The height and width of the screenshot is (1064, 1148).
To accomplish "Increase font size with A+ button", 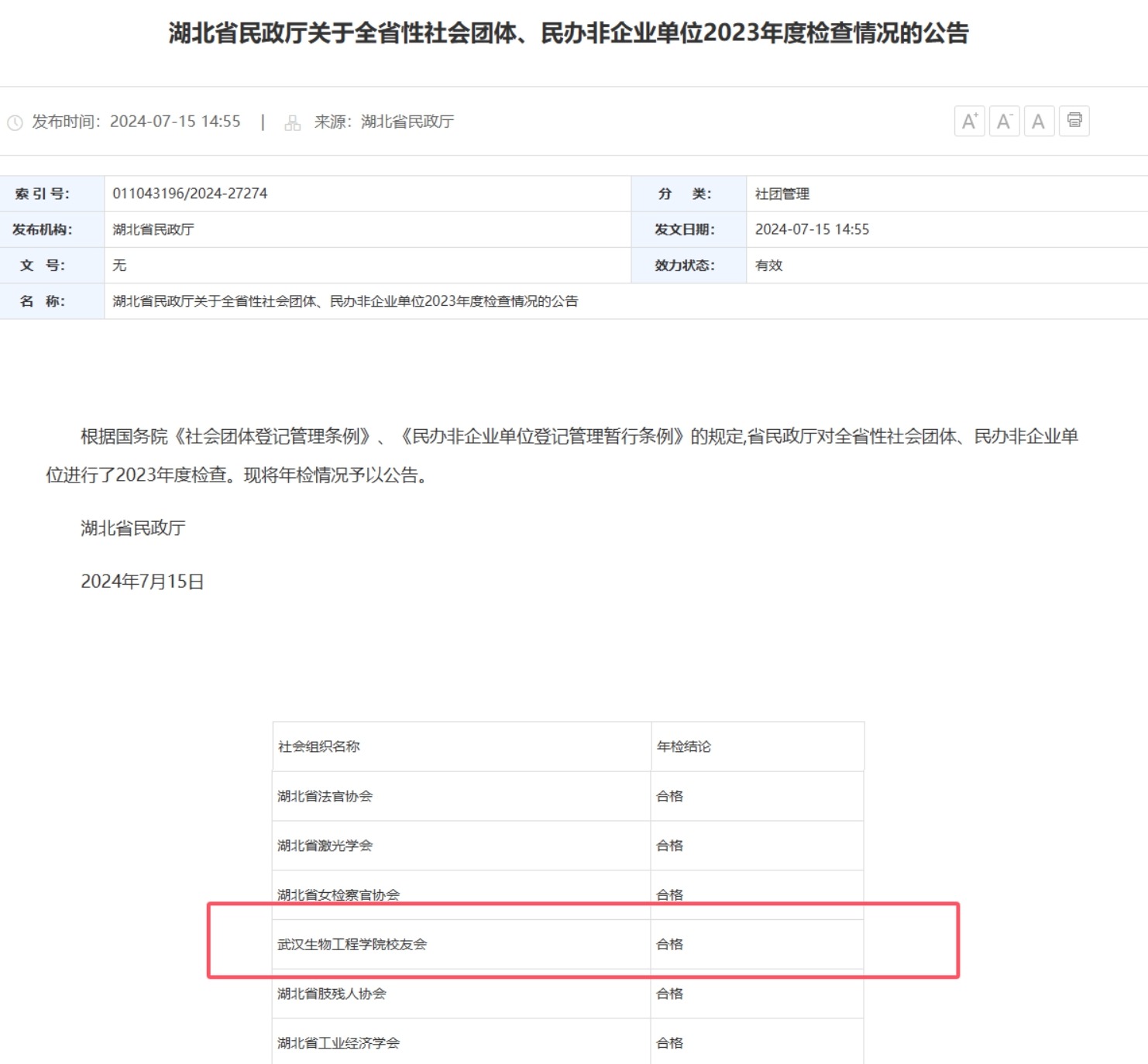I will (x=969, y=122).
